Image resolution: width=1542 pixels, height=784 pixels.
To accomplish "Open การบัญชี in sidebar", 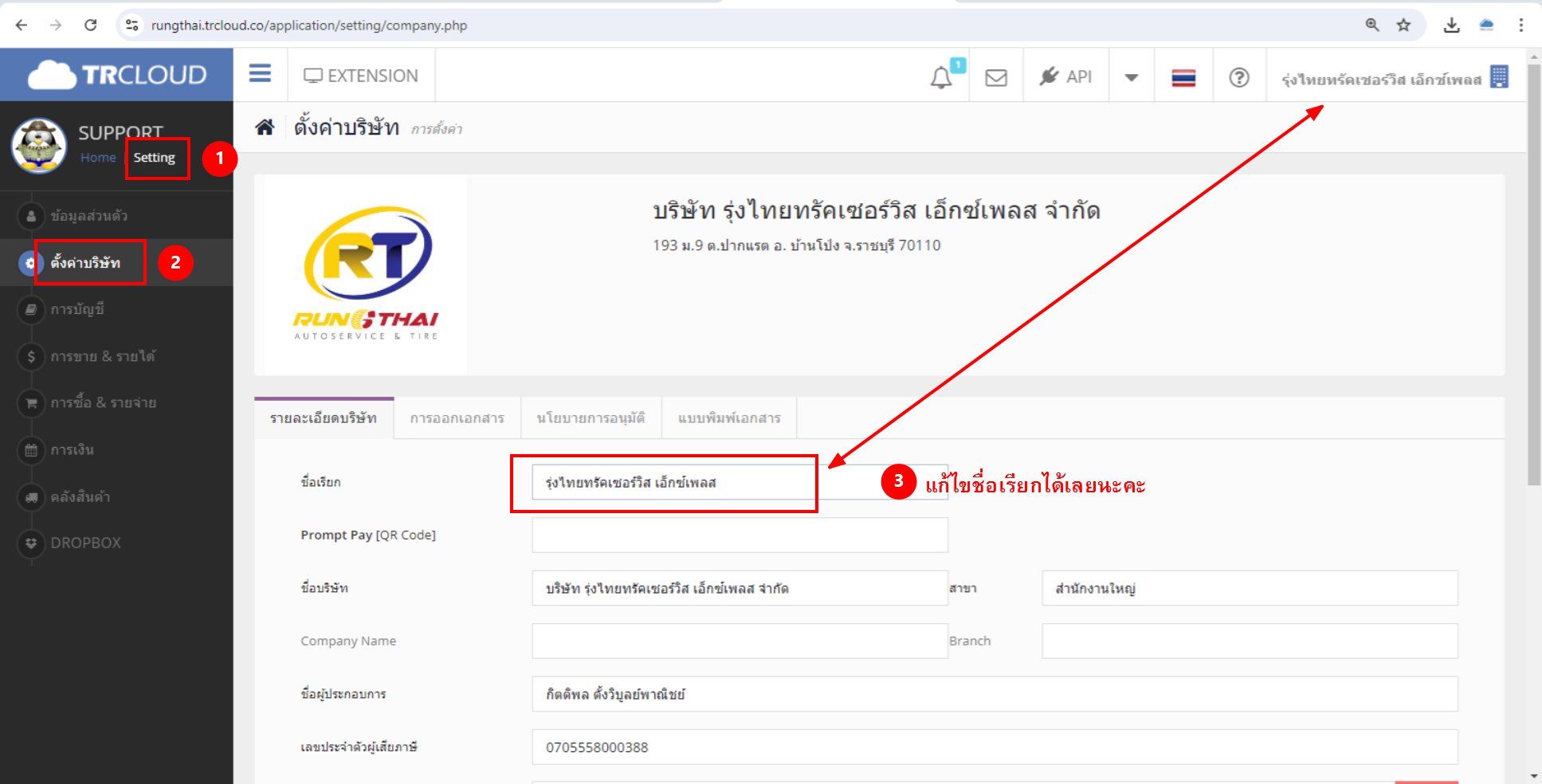I will click(77, 309).
